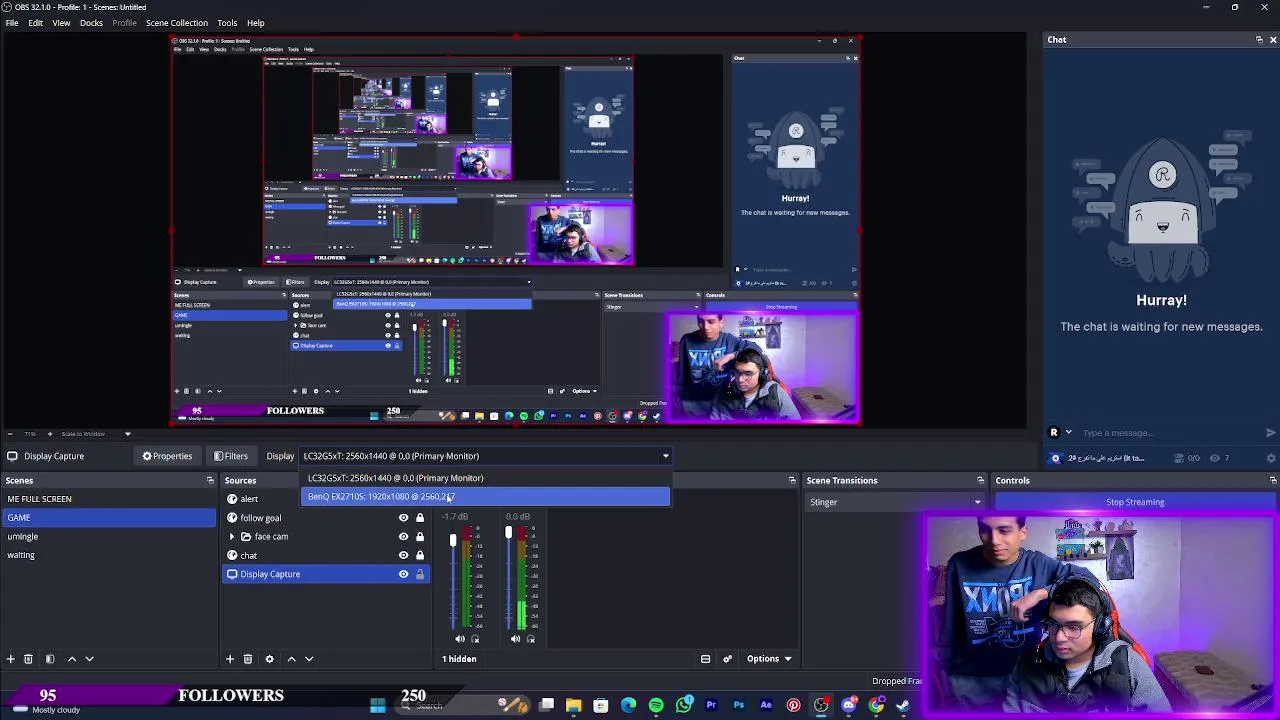This screenshot has width=1280, height=720.
Task: Open Windows Start menu button
Action: click(377, 706)
